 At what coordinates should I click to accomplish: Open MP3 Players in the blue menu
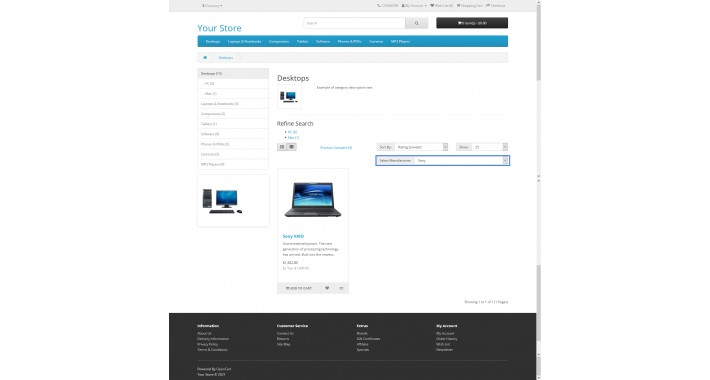point(400,41)
